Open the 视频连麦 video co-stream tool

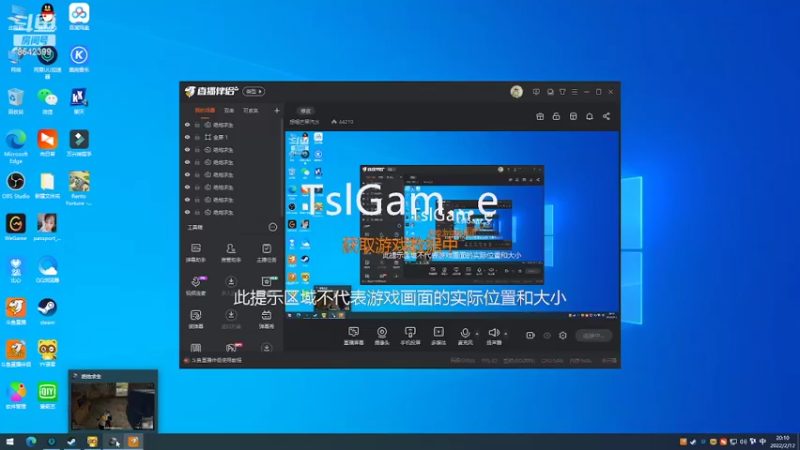(x=196, y=286)
